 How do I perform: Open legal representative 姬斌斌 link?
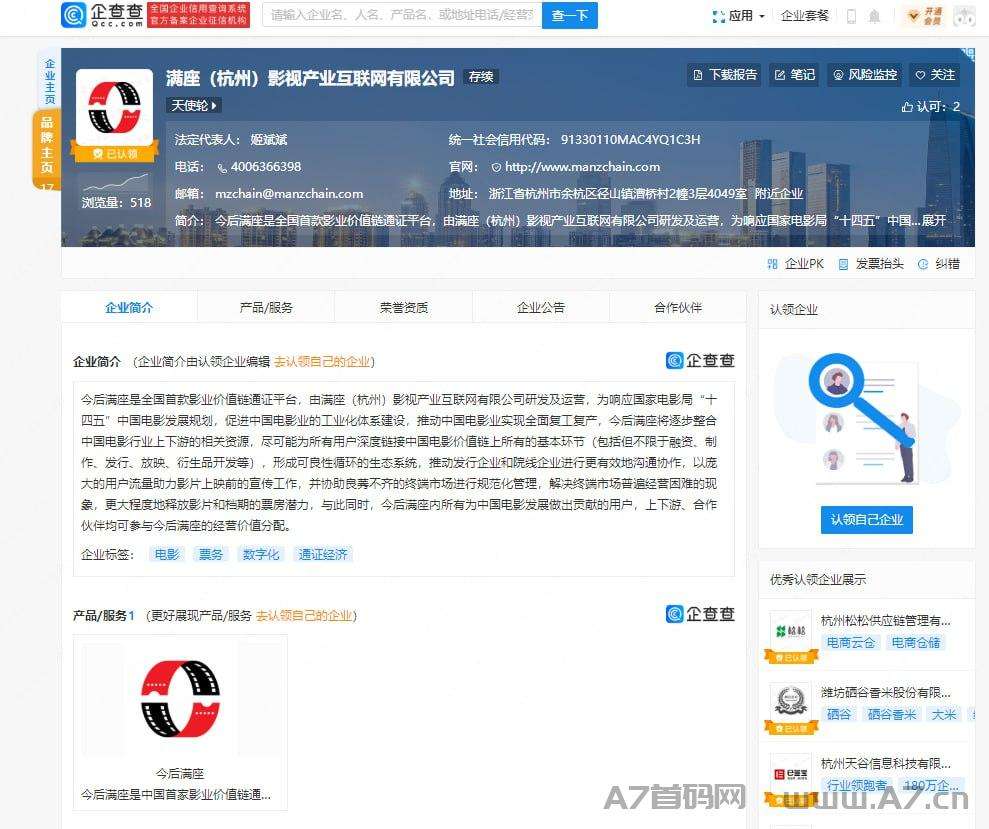coord(269,140)
